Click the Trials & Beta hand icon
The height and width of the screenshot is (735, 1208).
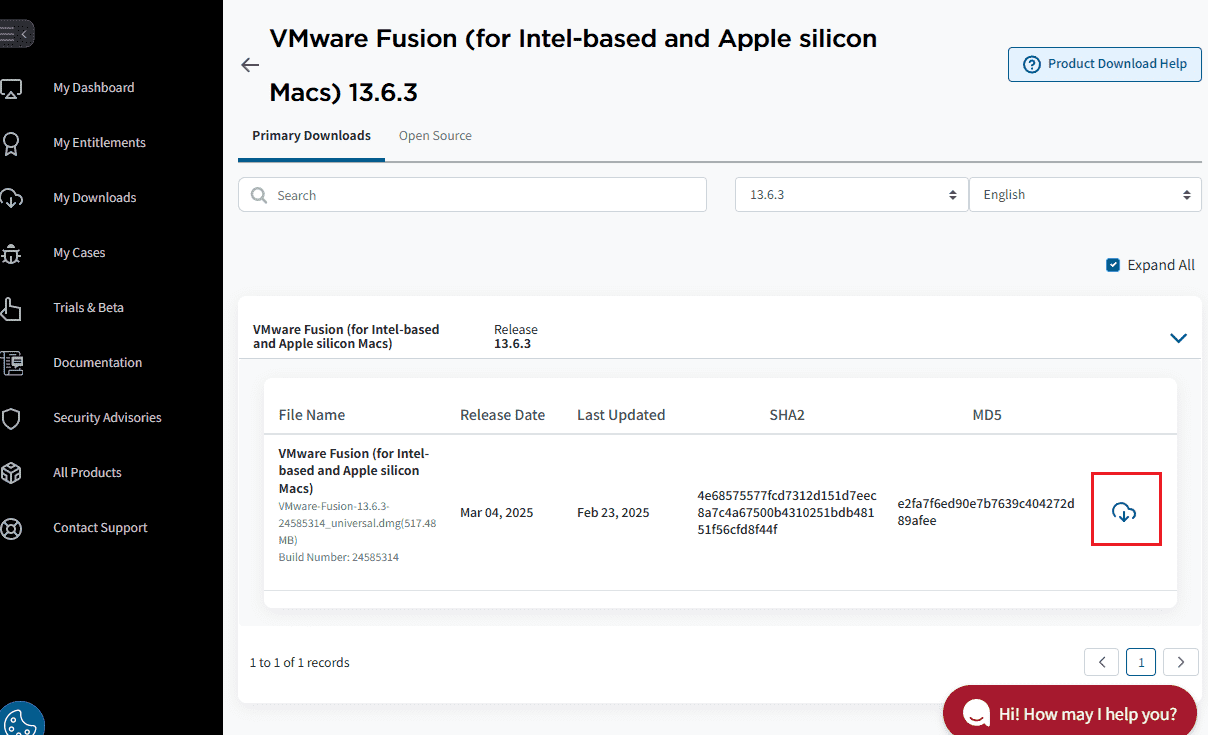click(x=11, y=308)
